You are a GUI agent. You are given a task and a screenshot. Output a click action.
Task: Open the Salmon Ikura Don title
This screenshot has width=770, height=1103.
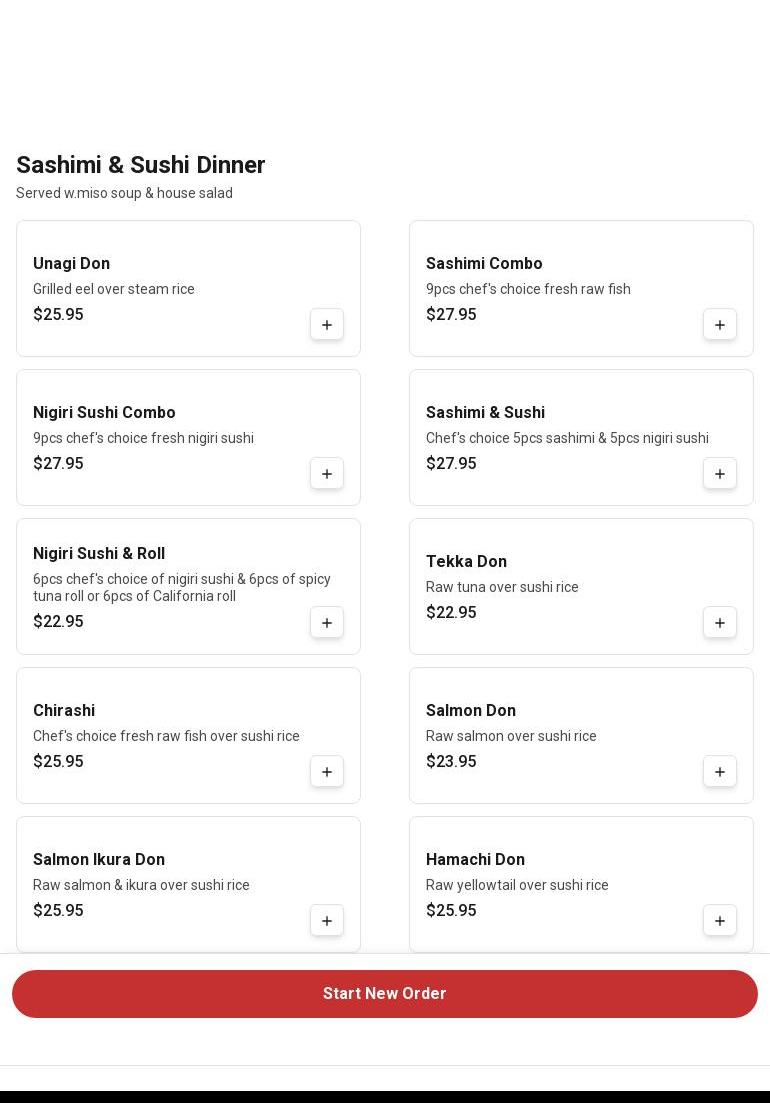tap(99, 860)
